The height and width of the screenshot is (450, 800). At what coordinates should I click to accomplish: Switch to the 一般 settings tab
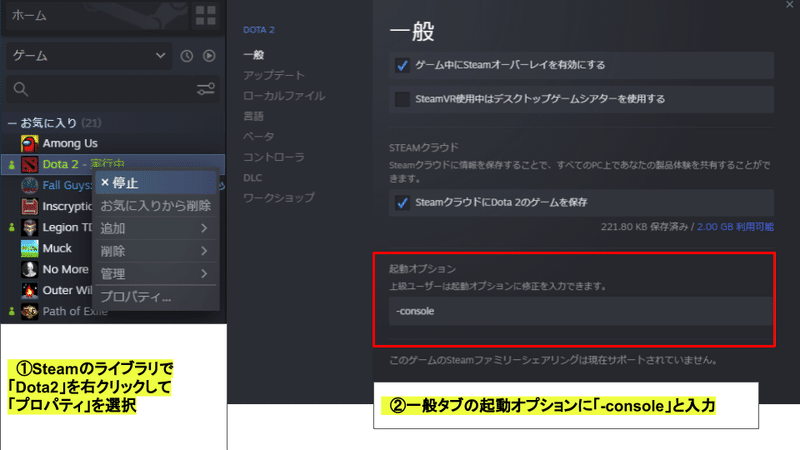click(x=254, y=55)
